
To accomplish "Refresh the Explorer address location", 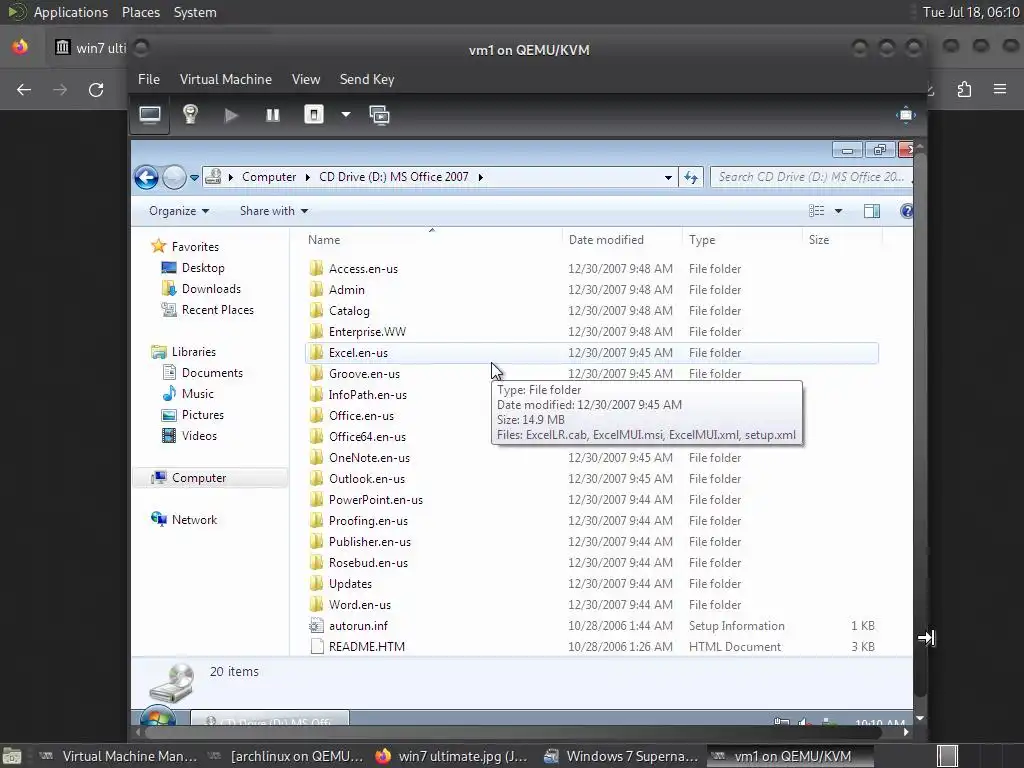I will pyautogui.click(x=691, y=177).
